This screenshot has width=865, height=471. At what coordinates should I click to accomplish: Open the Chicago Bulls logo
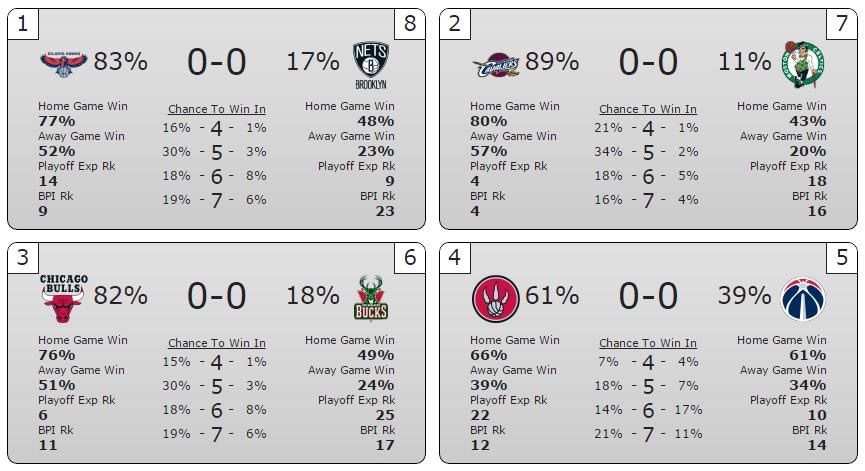point(63,298)
